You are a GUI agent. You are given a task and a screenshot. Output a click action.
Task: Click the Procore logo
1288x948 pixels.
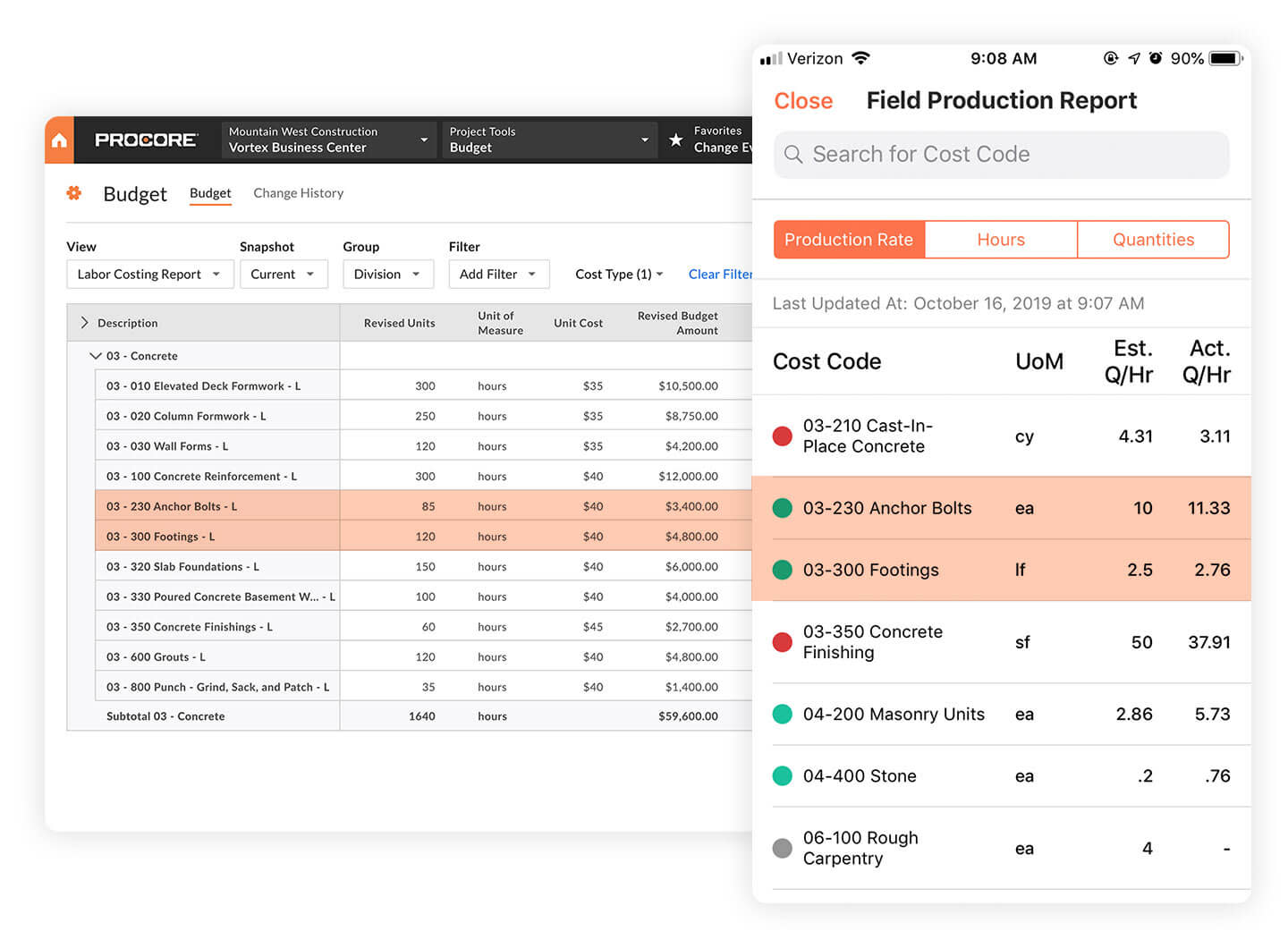(146, 140)
